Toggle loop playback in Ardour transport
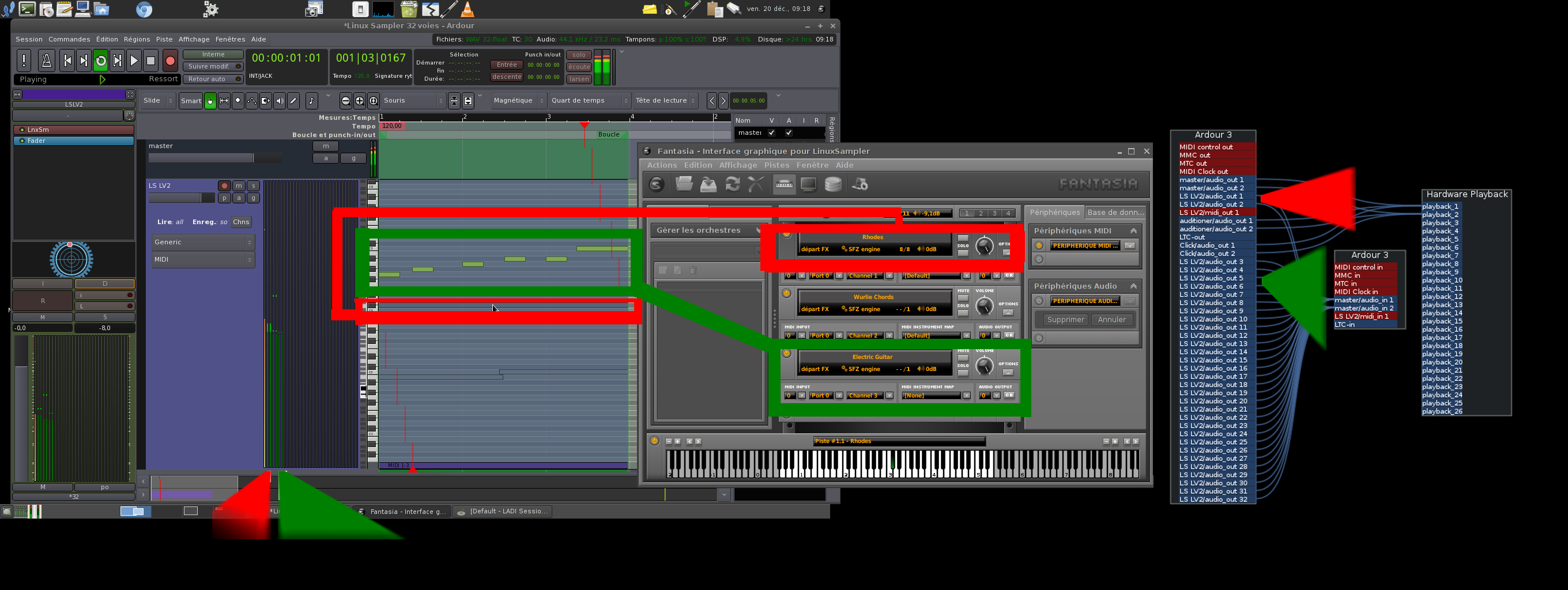The height and width of the screenshot is (590, 1568). (100, 60)
